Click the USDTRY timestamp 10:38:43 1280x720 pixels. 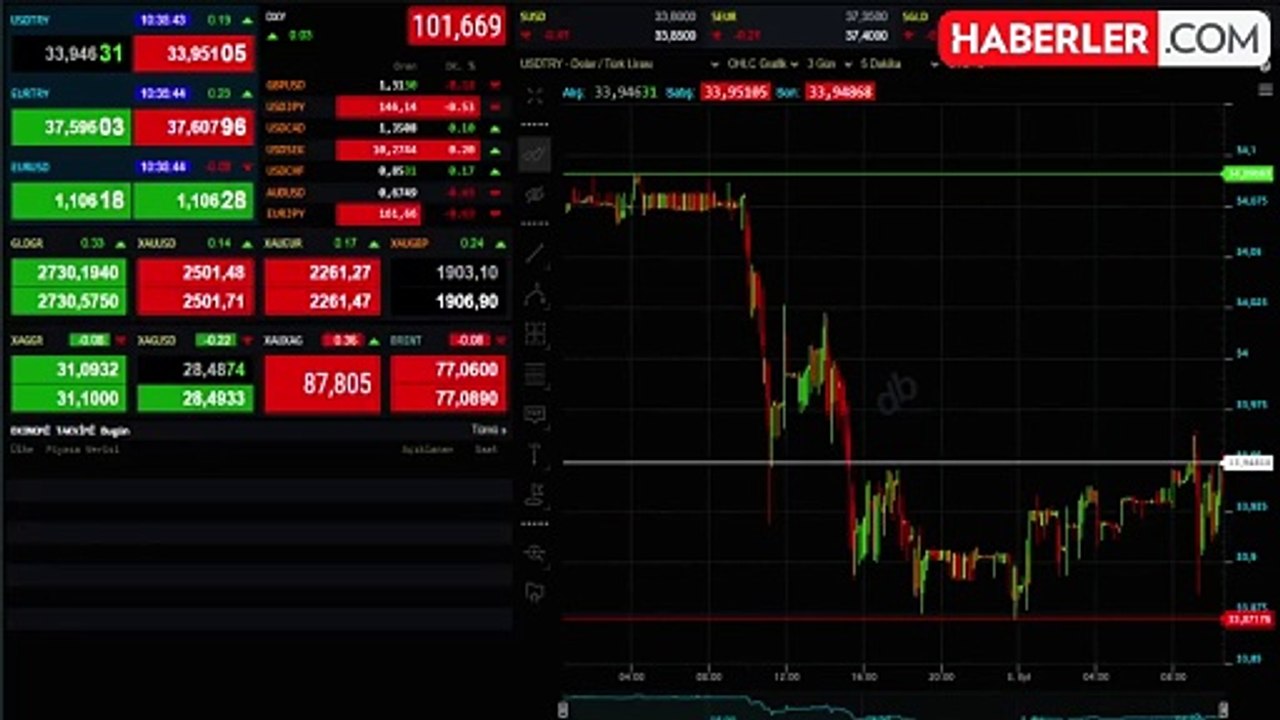click(x=162, y=20)
